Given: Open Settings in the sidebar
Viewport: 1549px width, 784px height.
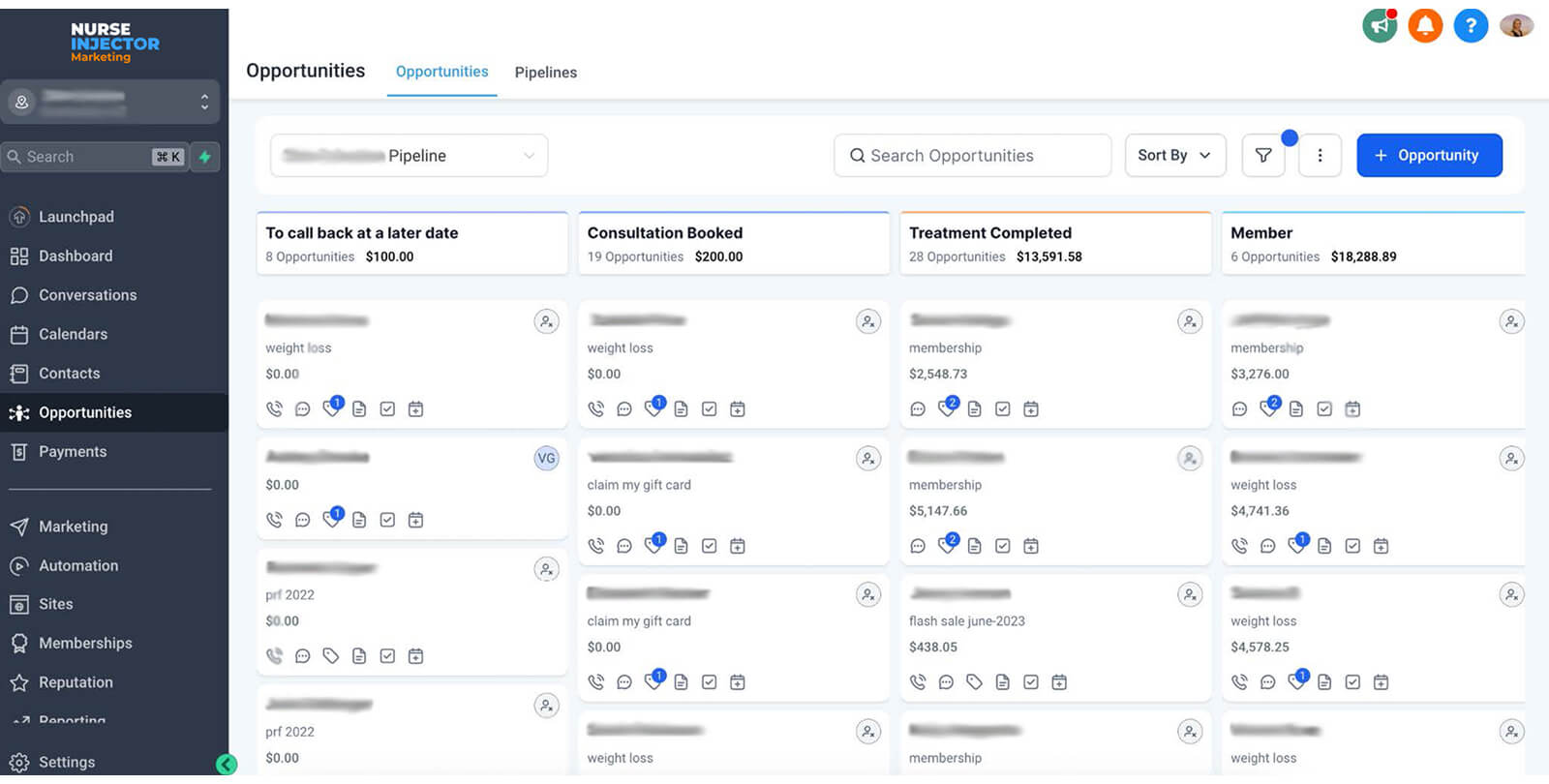Looking at the screenshot, I should click(x=66, y=763).
